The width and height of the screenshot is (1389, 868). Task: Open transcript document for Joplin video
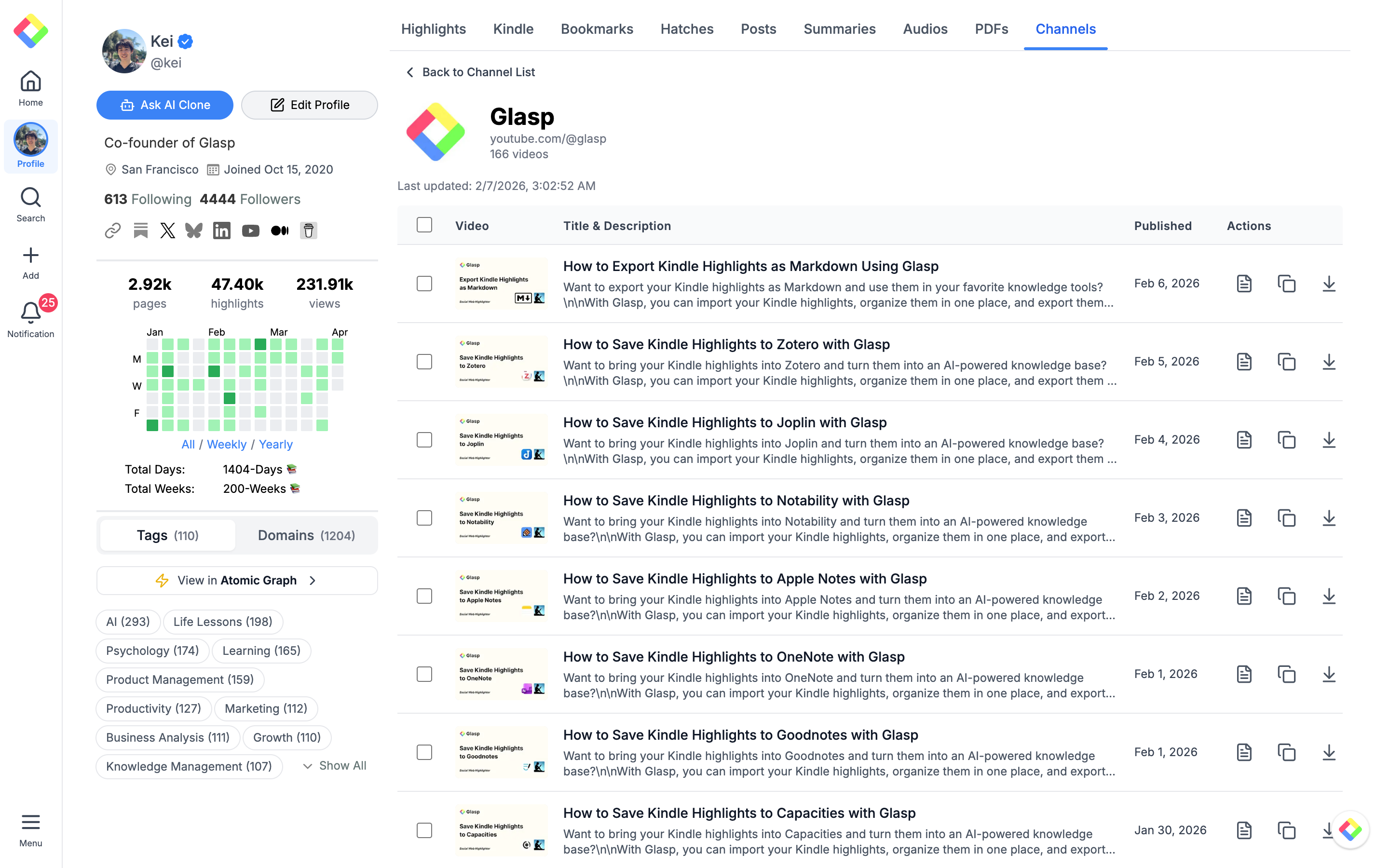pyautogui.click(x=1244, y=440)
